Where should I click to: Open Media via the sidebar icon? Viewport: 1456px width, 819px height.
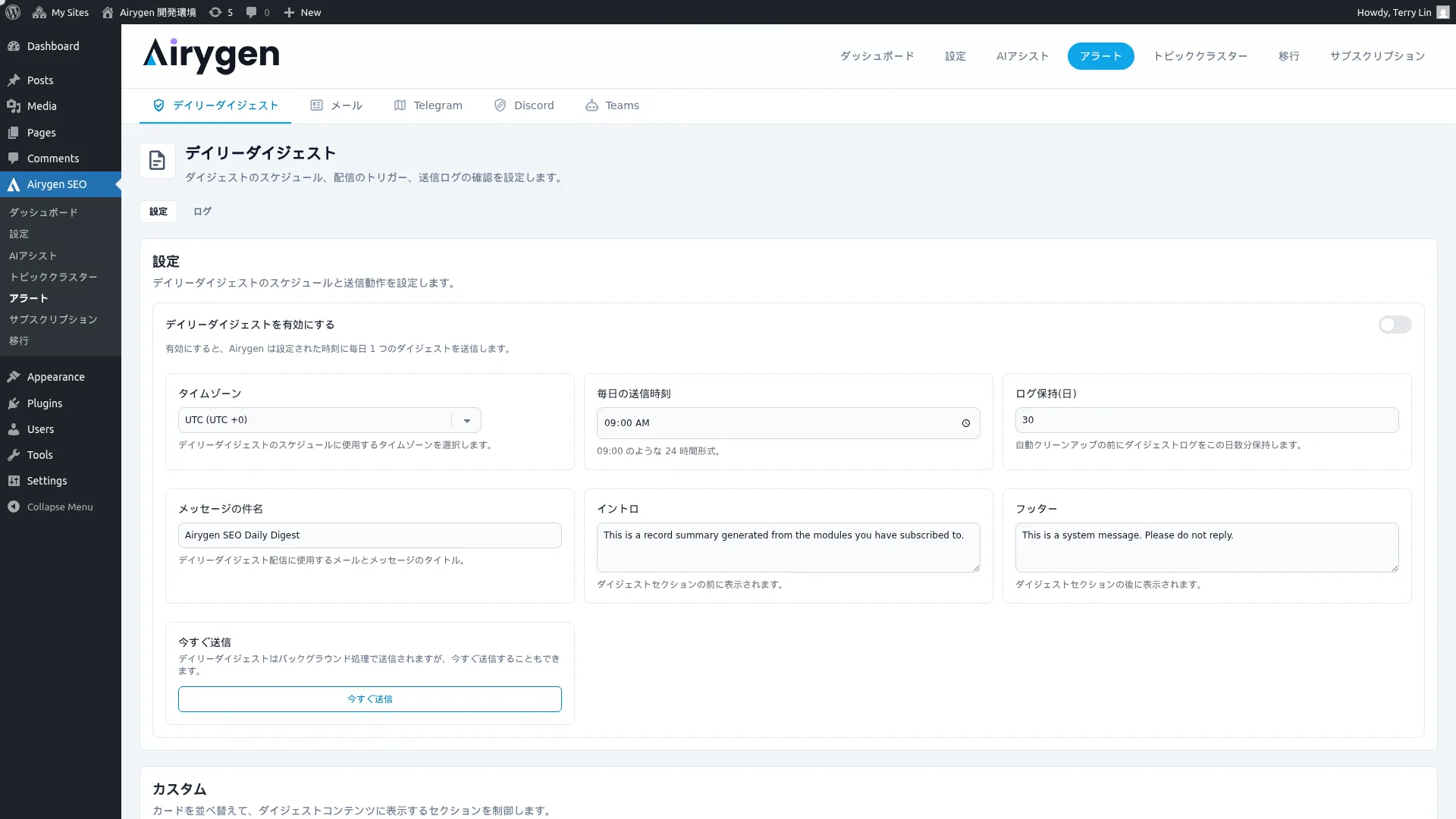[14, 106]
